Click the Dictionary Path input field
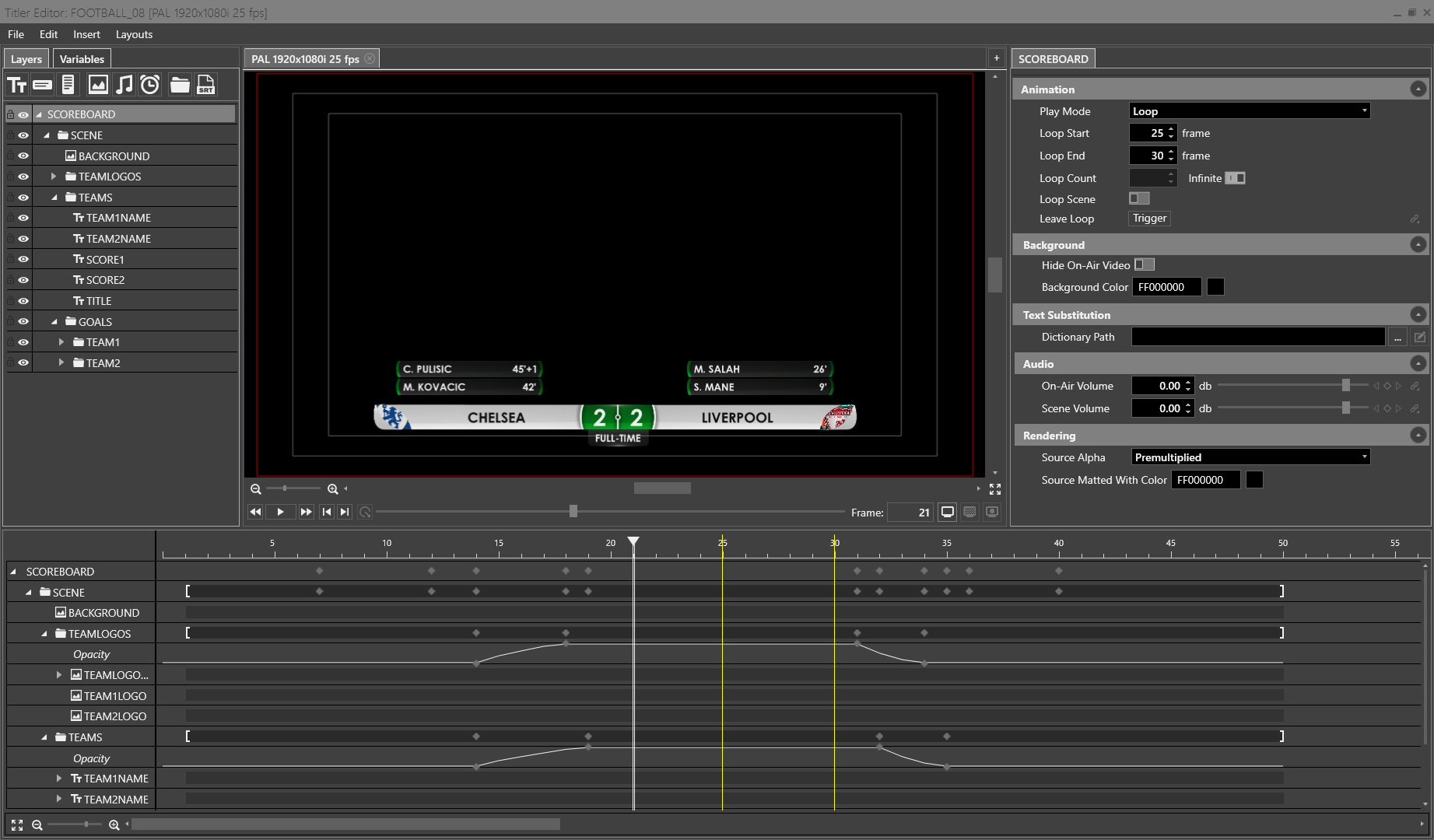 [1257, 337]
